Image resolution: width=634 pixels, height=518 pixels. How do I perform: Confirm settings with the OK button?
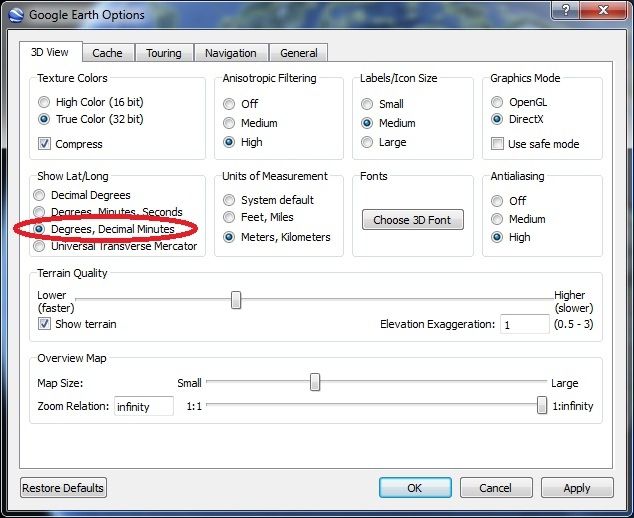(415, 488)
